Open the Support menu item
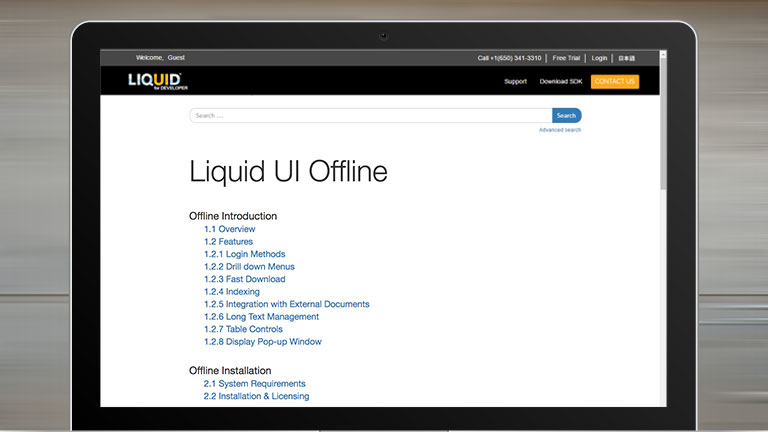Image resolution: width=768 pixels, height=432 pixels. [x=515, y=81]
